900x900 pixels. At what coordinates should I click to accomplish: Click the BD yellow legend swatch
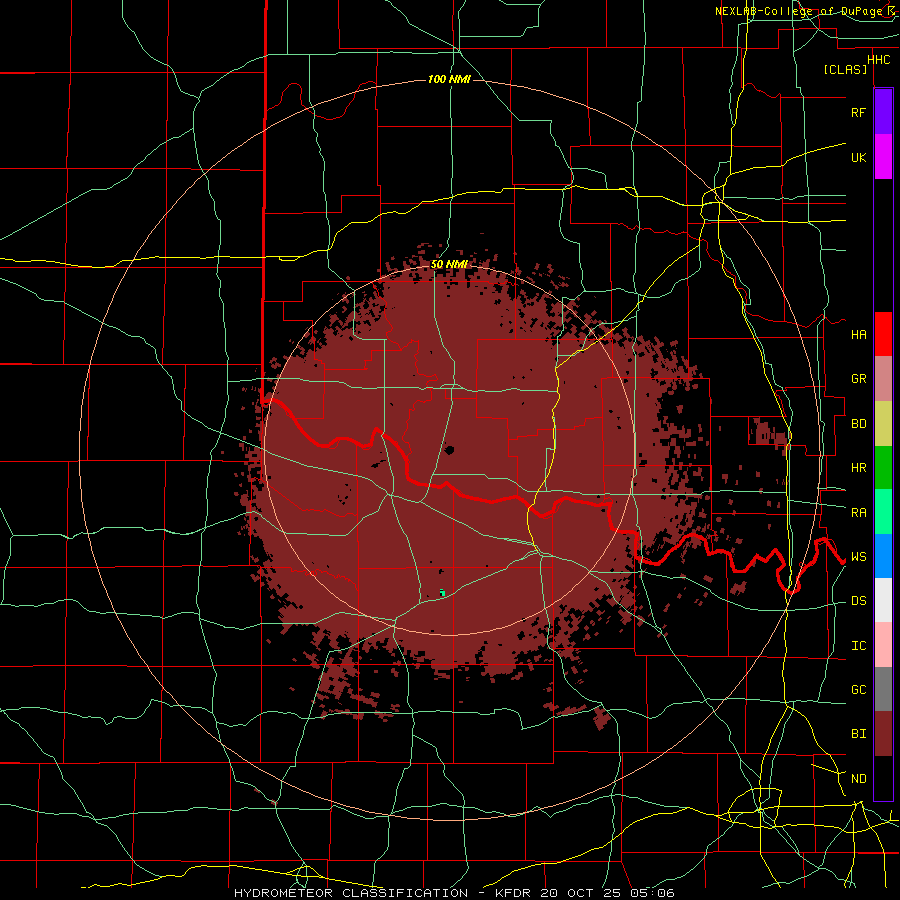[x=883, y=424]
